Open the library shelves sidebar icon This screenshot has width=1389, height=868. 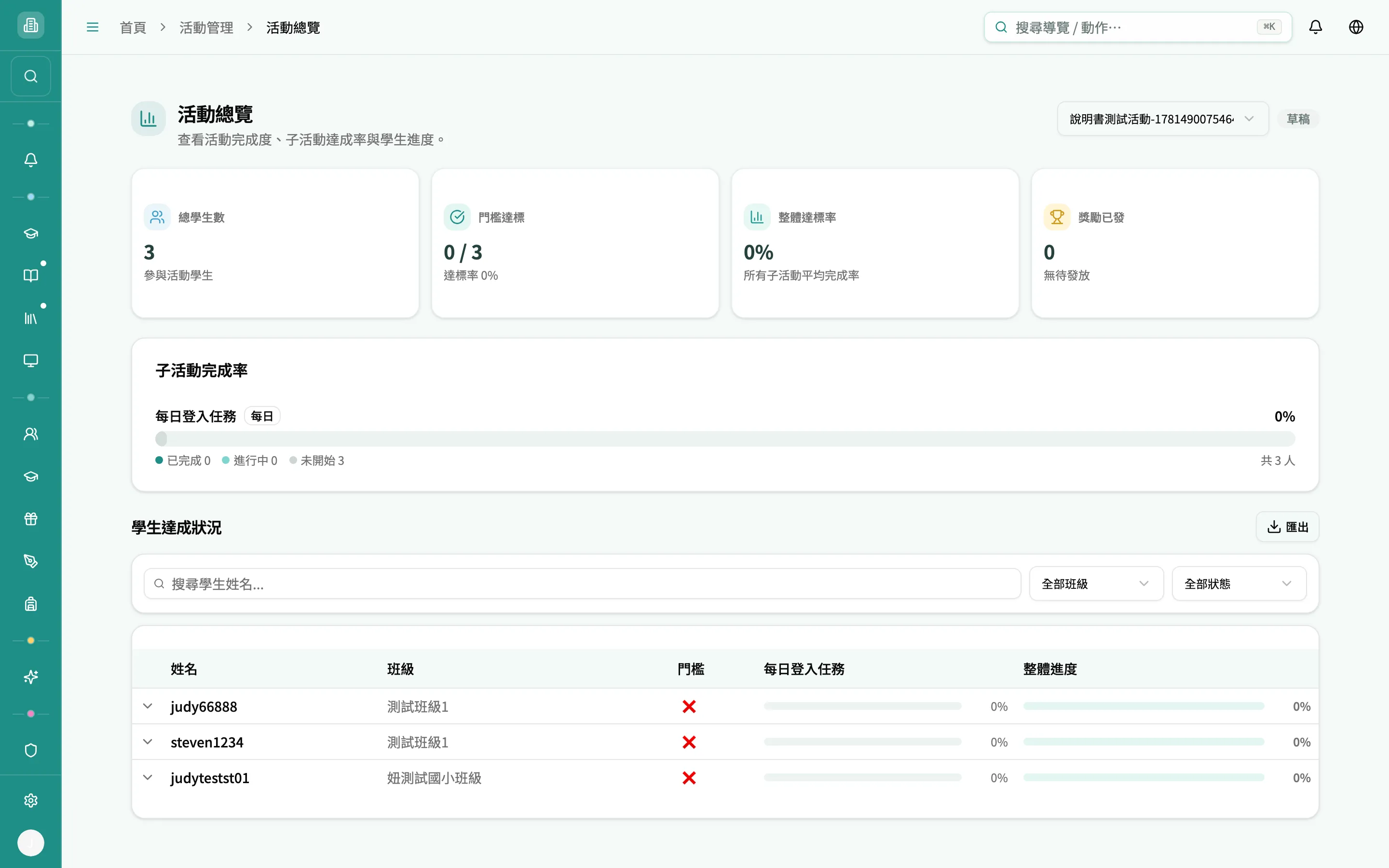pyautogui.click(x=30, y=318)
